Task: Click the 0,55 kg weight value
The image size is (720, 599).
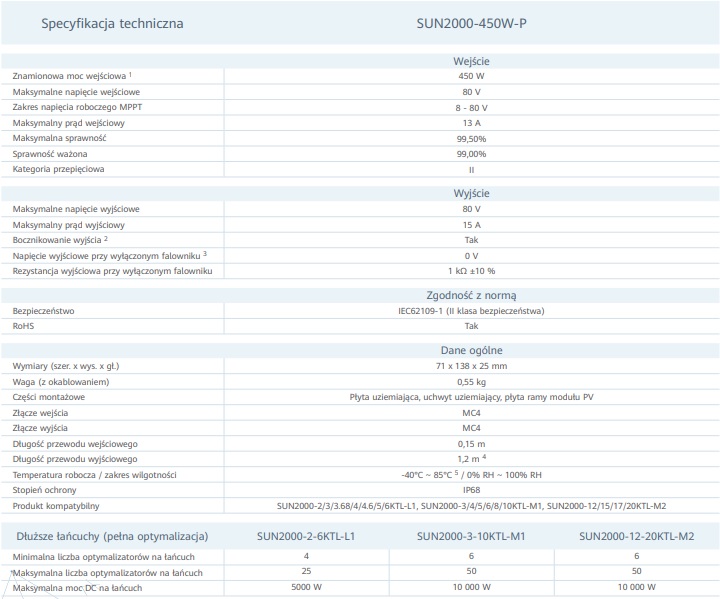Action: pos(471,382)
